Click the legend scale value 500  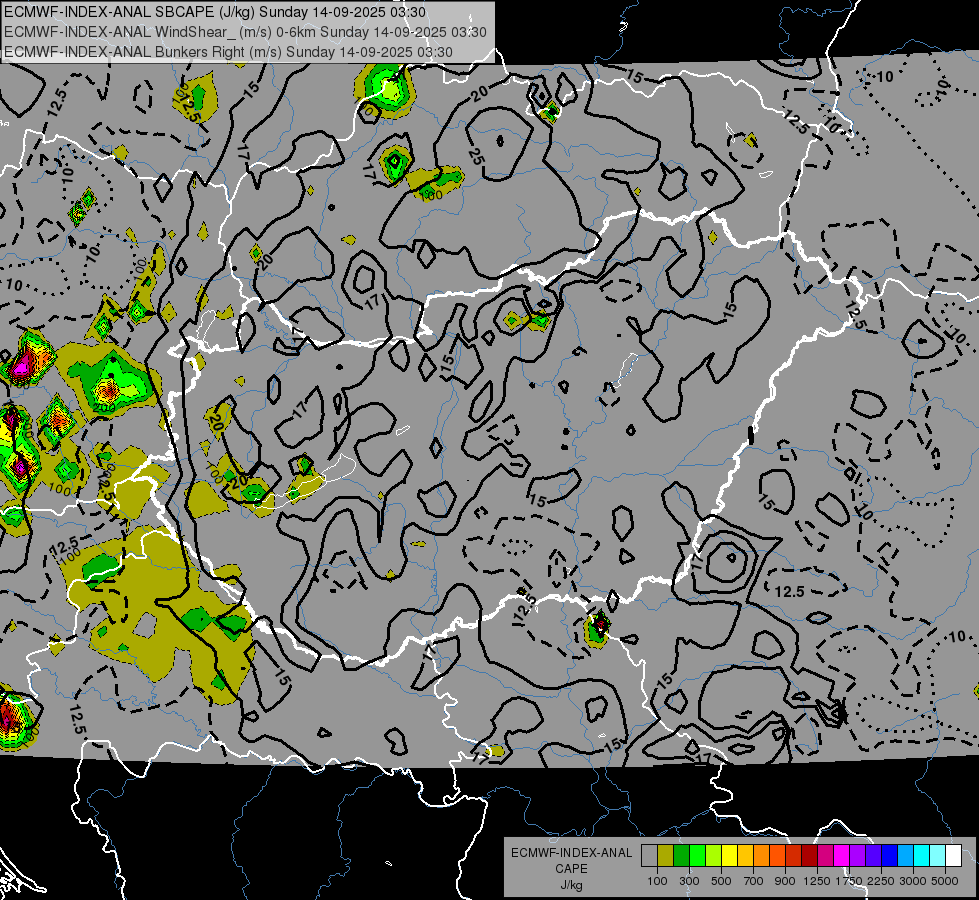pos(721,881)
